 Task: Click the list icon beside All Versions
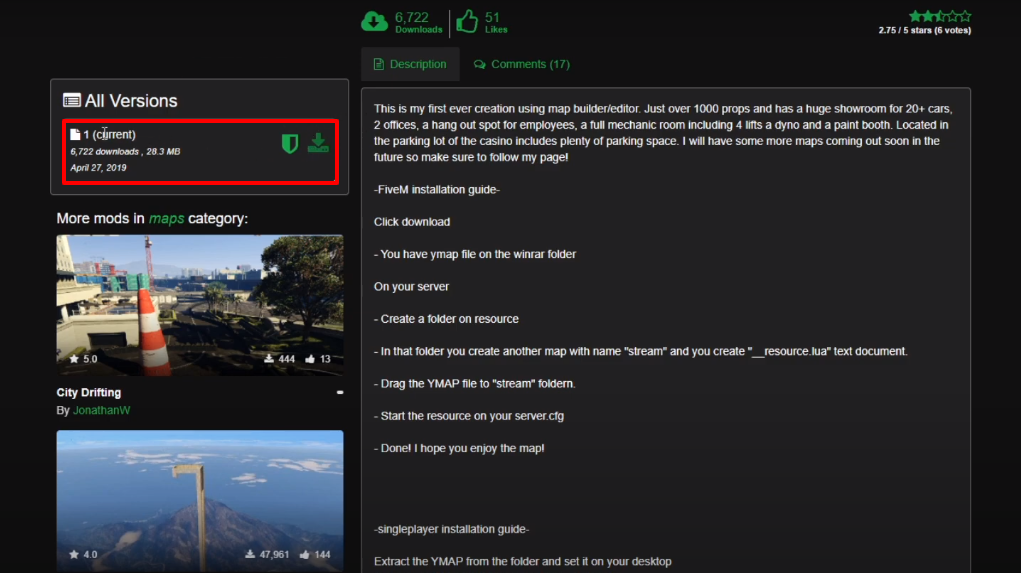pyautogui.click(x=72, y=100)
